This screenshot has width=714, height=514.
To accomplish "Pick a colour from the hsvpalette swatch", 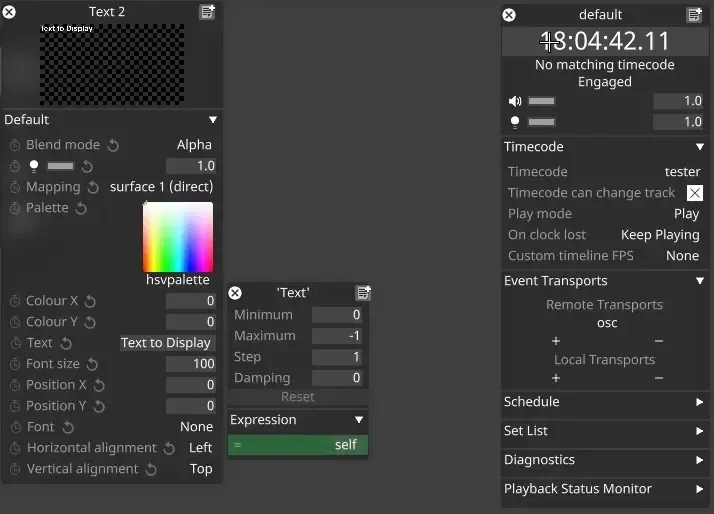I will point(178,237).
